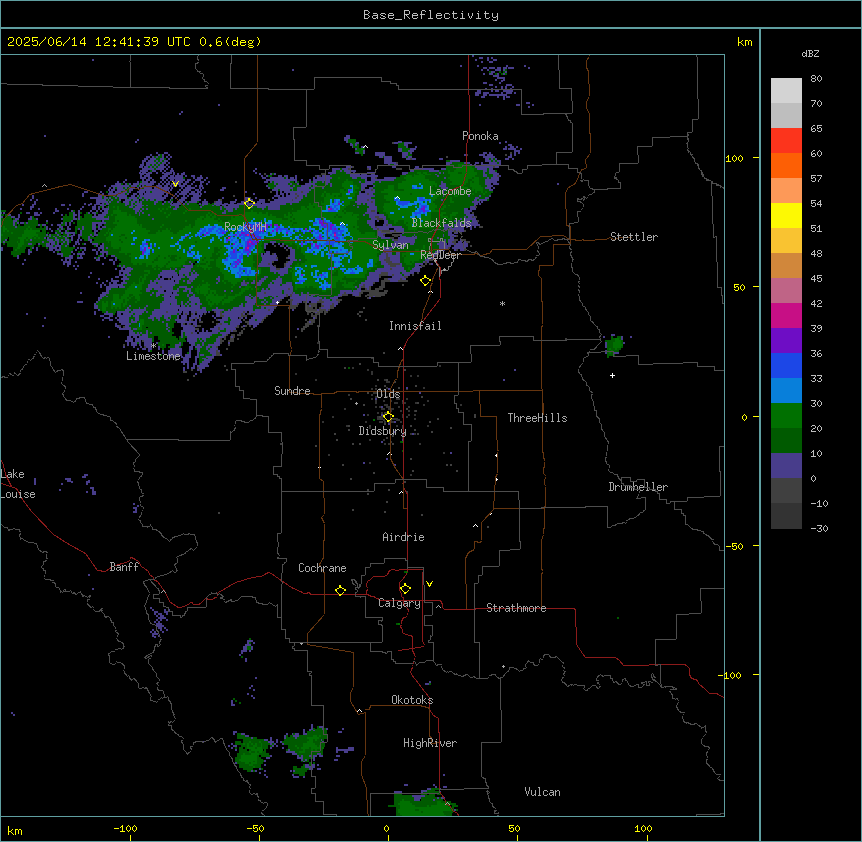
Task: Click the Olds town label
Action: click(x=388, y=394)
